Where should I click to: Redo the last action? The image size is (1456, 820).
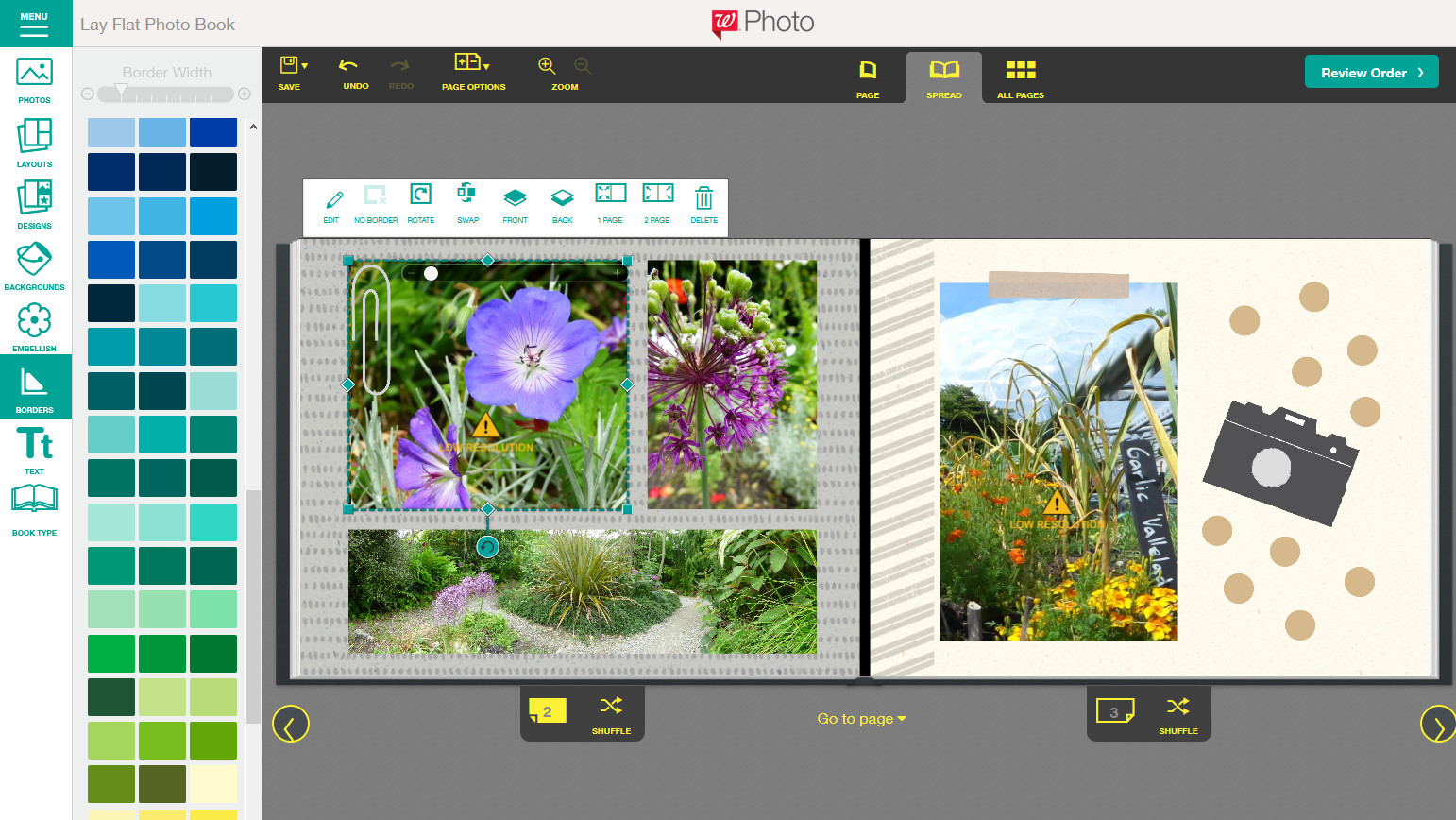tap(400, 73)
